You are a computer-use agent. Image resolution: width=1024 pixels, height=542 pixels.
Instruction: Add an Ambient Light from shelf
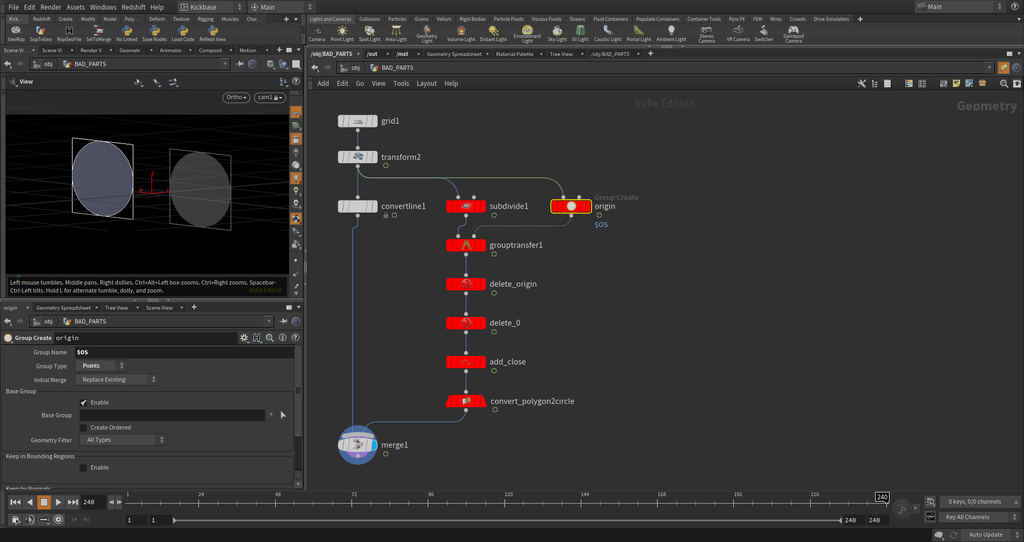point(671,33)
